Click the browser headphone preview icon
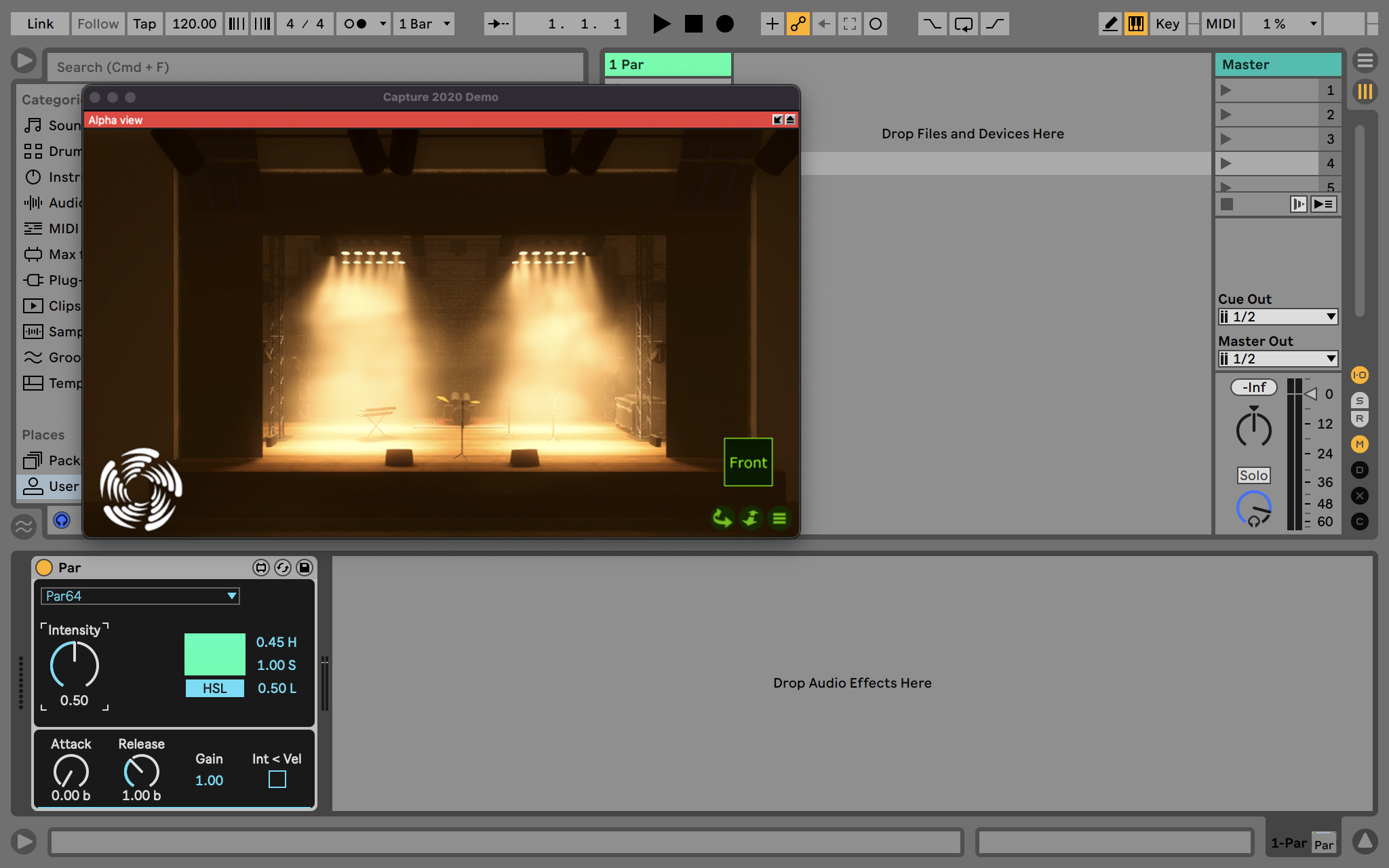Image resolution: width=1389 pixels, height=868 pixels. (x=62, y=520)
